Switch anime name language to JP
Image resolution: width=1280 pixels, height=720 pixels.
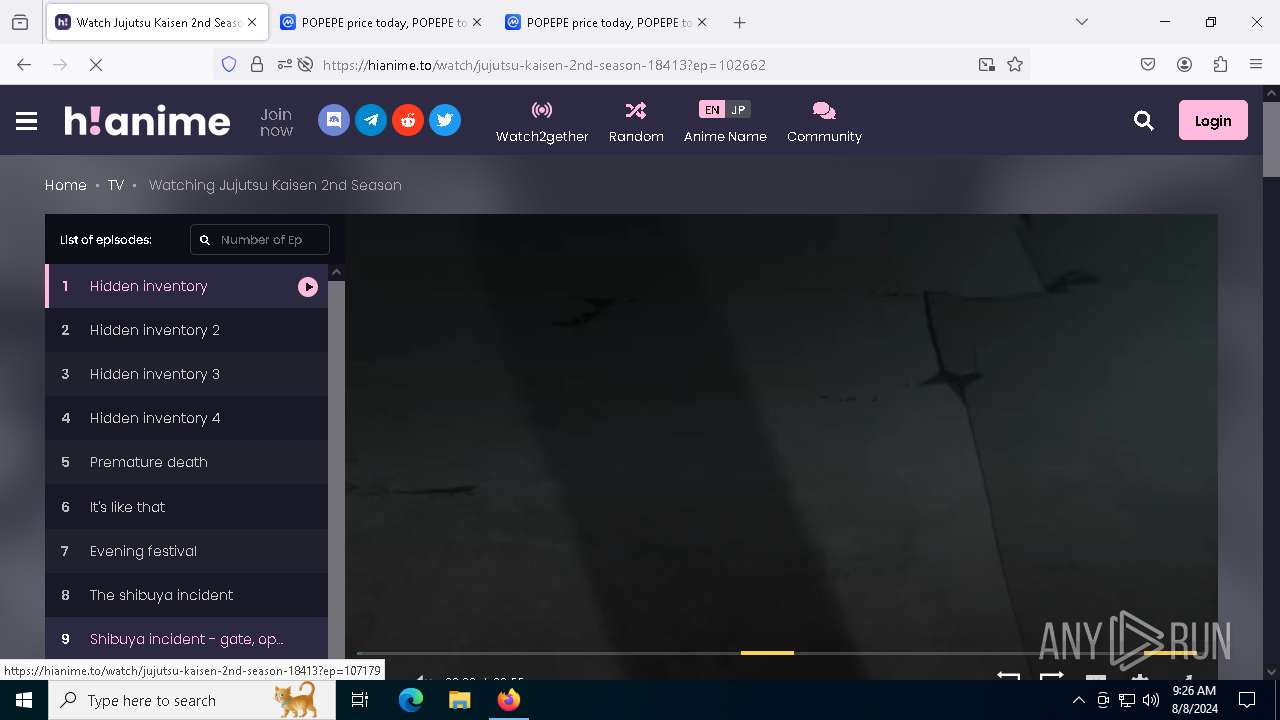pos(738,110)
